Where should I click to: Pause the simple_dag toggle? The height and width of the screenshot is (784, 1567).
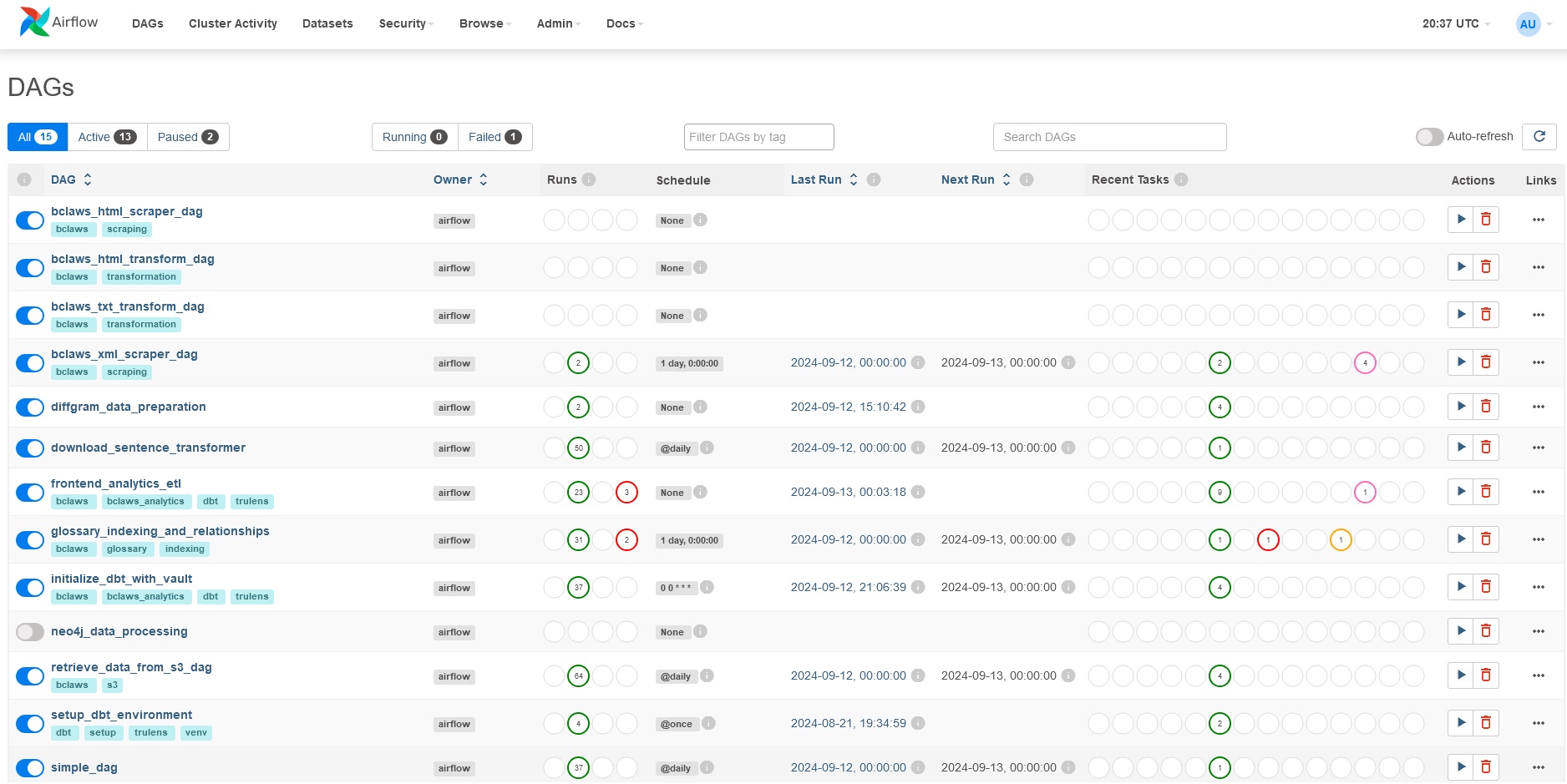click(x=30, y=768)
